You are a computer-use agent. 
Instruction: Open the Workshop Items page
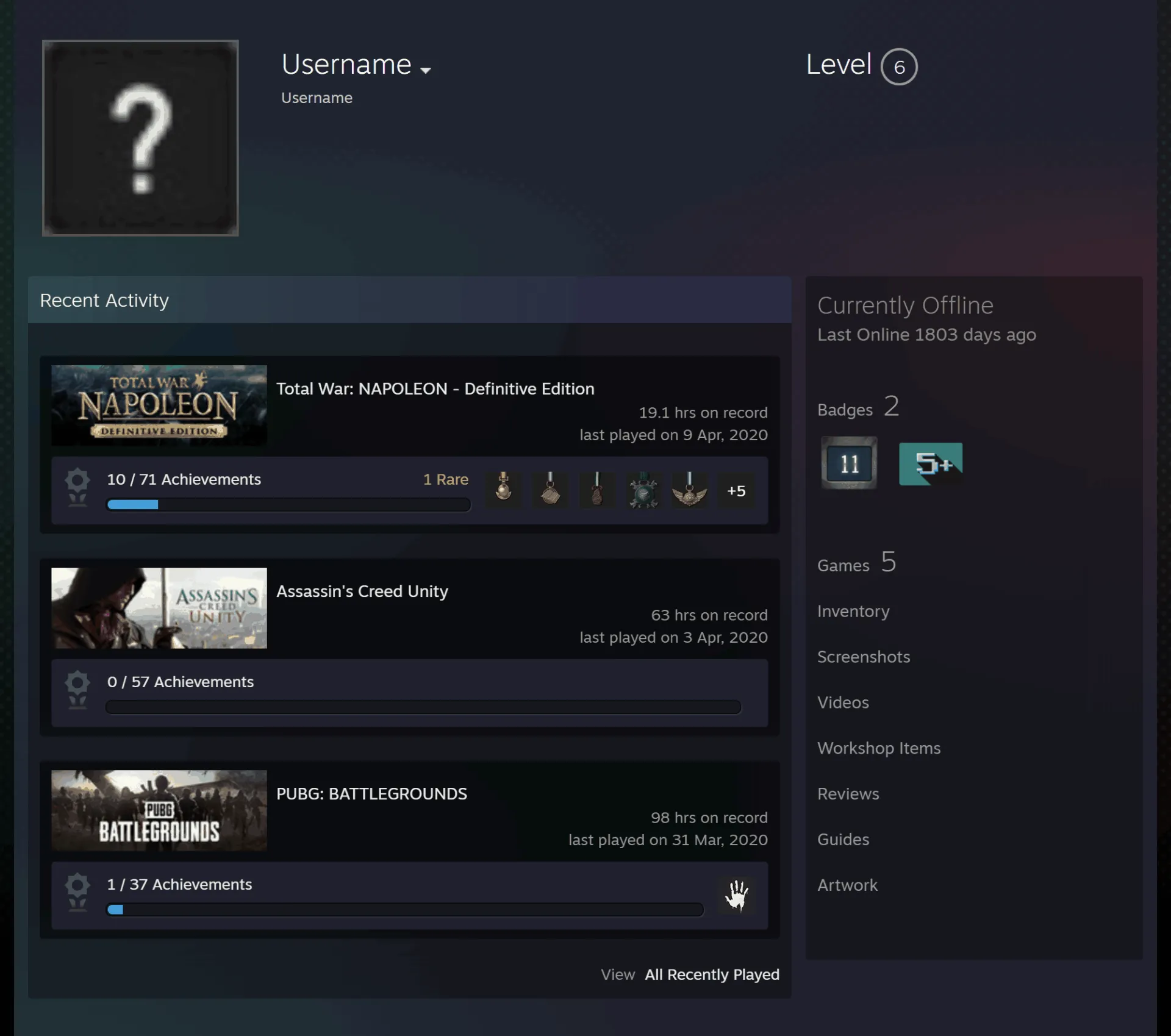click(879, 748)
